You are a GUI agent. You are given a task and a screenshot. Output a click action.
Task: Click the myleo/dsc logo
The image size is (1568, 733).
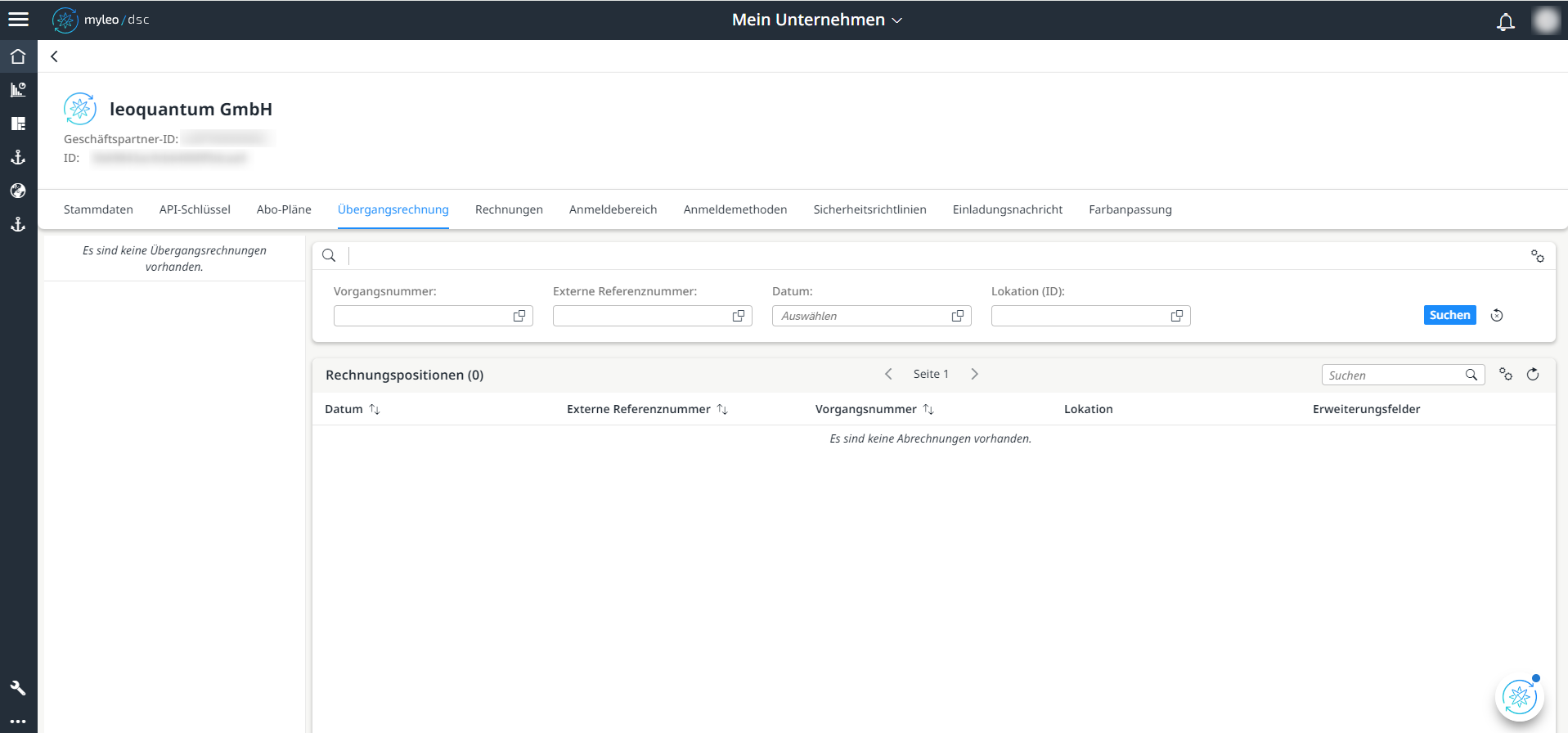(x=101, y=20)
